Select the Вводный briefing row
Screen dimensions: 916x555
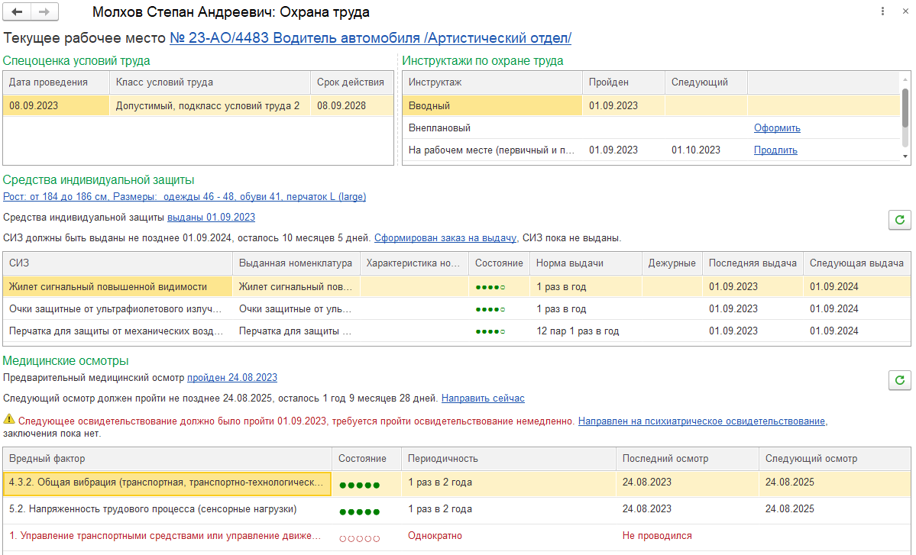tap(492, 106)
